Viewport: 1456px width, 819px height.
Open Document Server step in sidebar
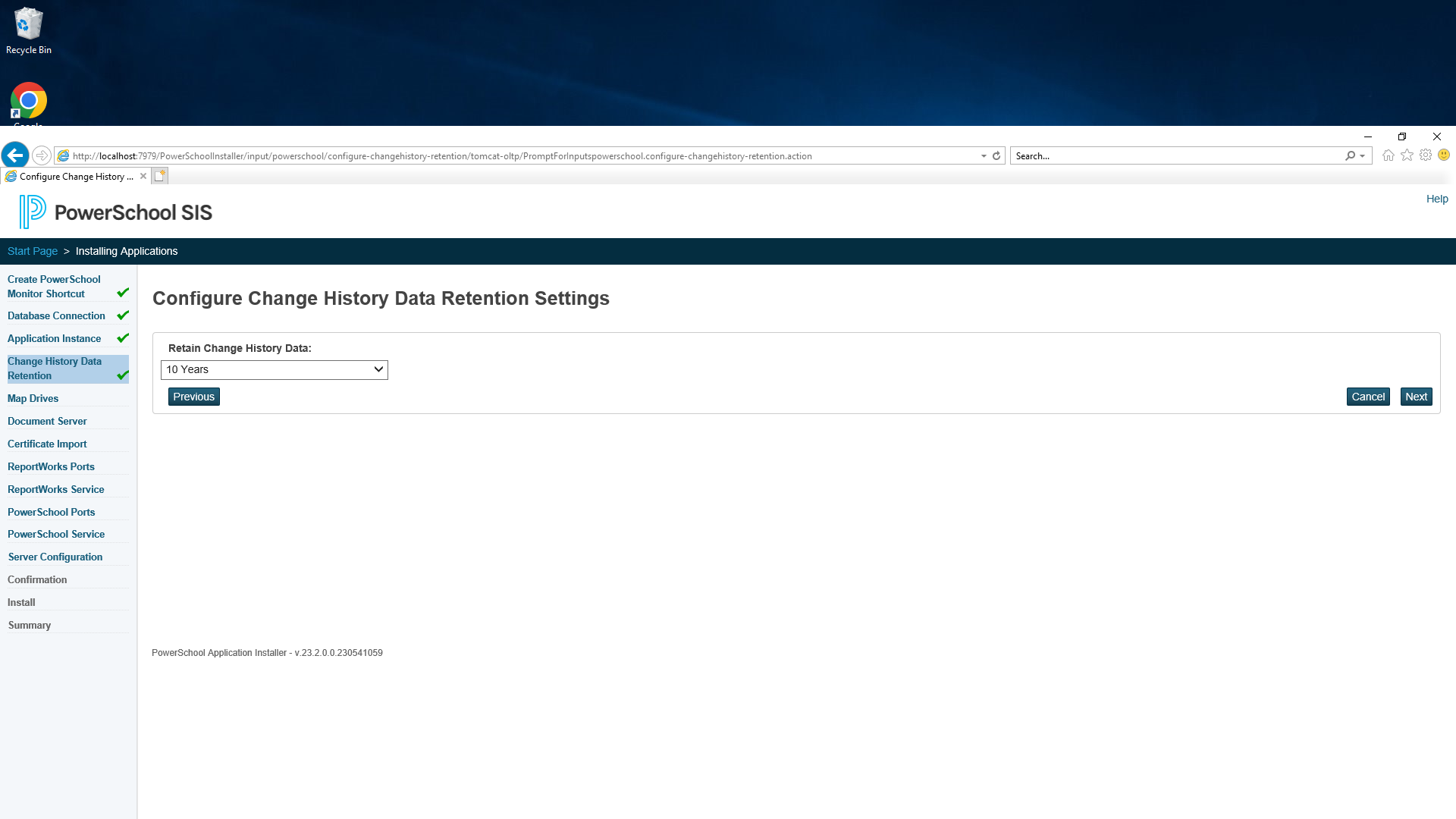[x=47, y=421]
